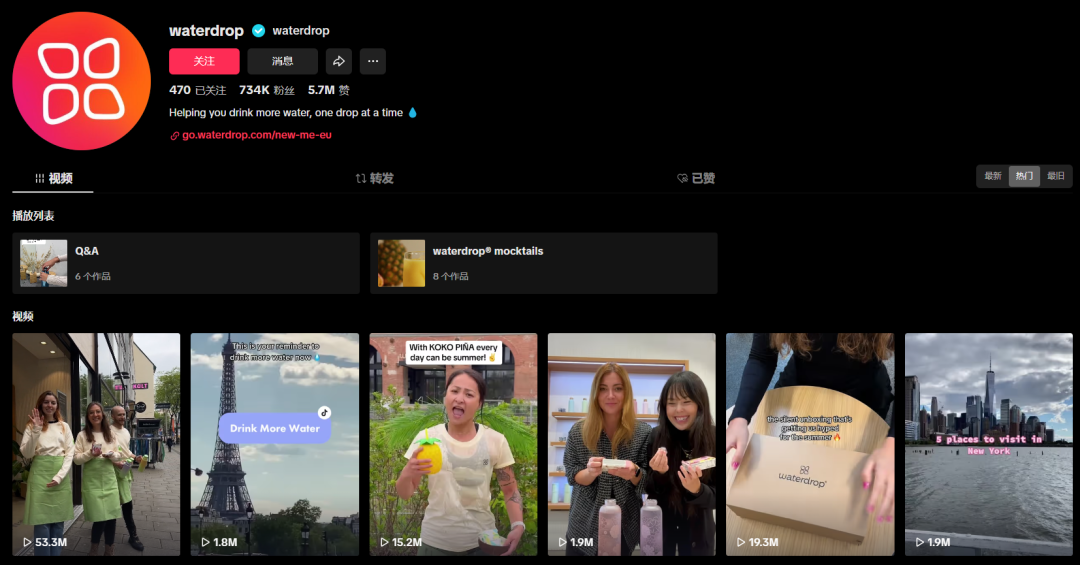Click the 6 个作品 count label

click(93, 276)
